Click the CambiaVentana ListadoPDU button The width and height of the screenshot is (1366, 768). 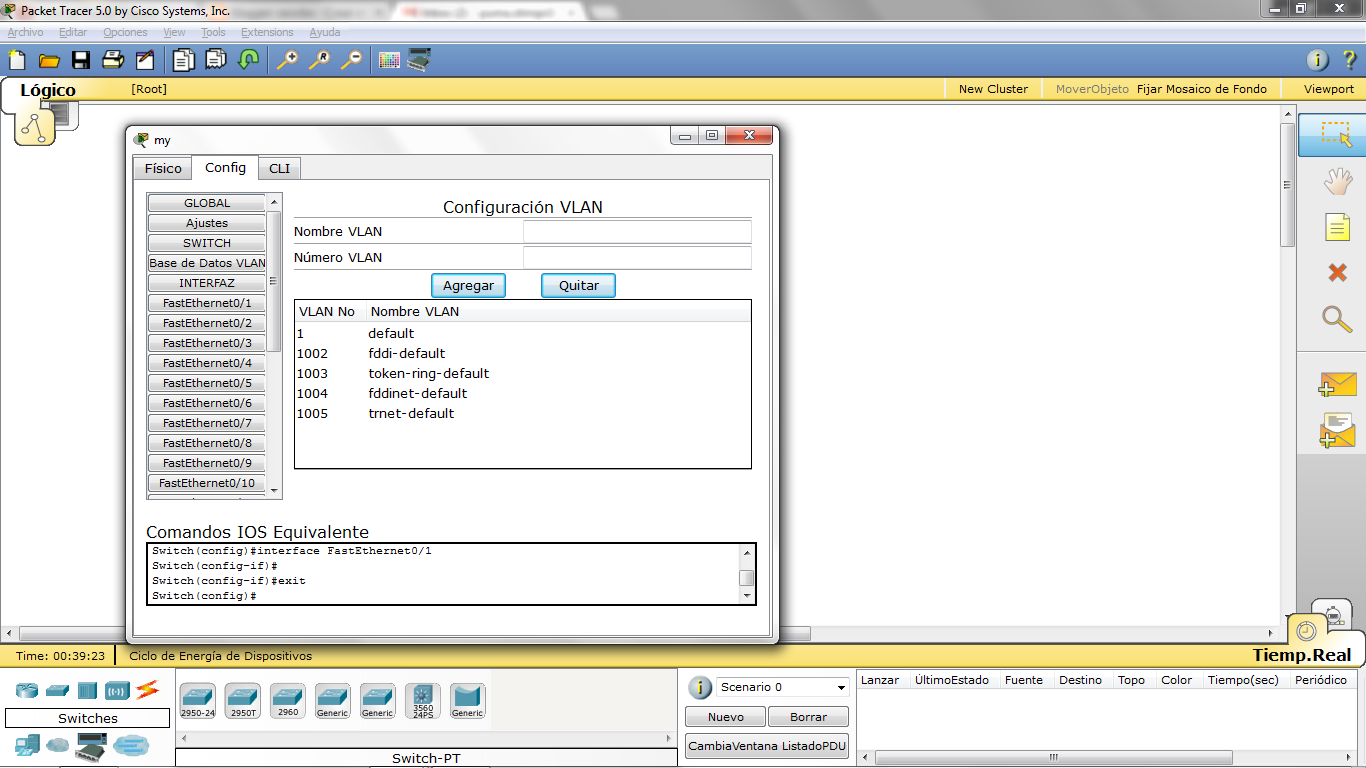pyautogui.click(x=767, y=746)
